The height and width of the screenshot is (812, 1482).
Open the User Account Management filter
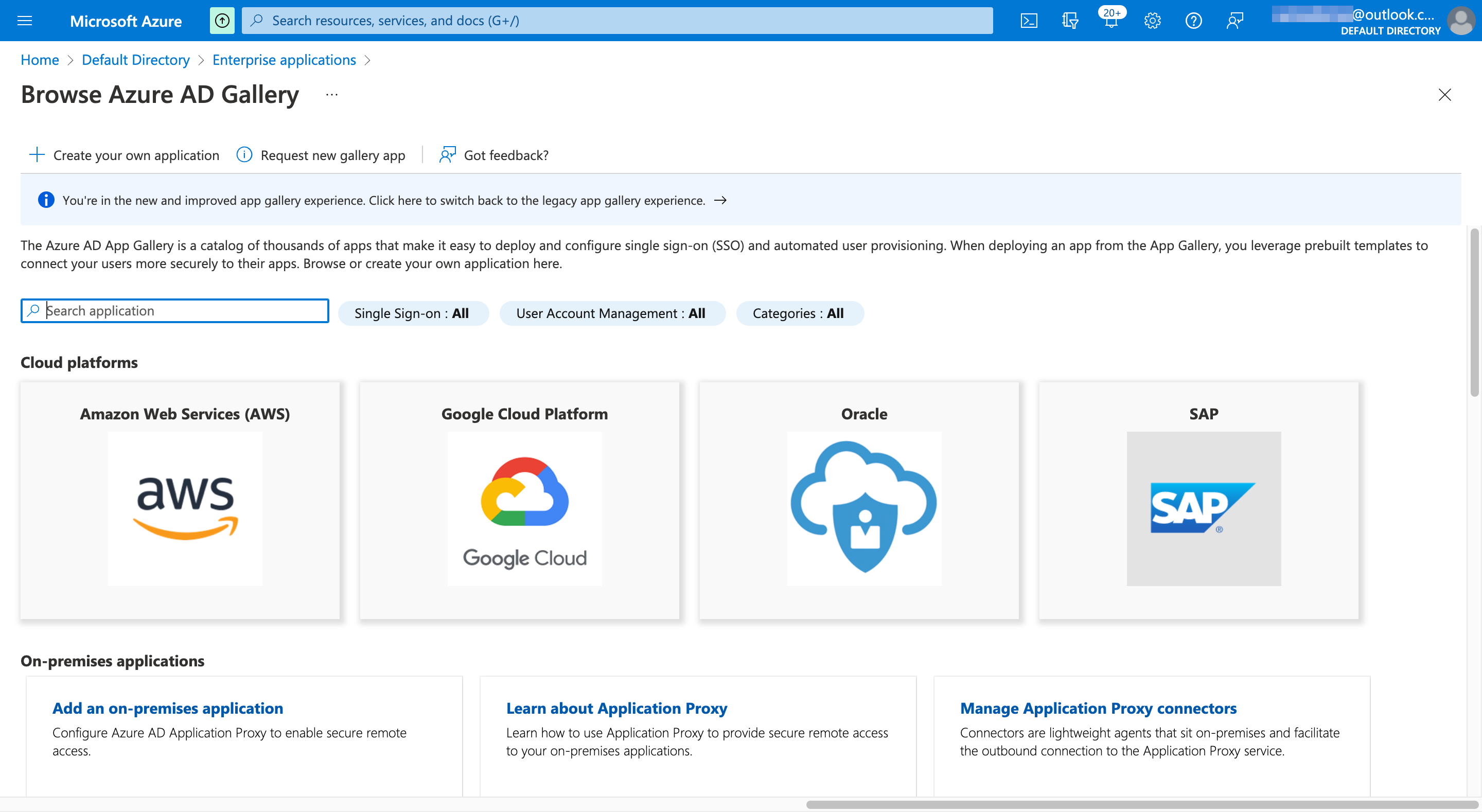pos(611,313)
